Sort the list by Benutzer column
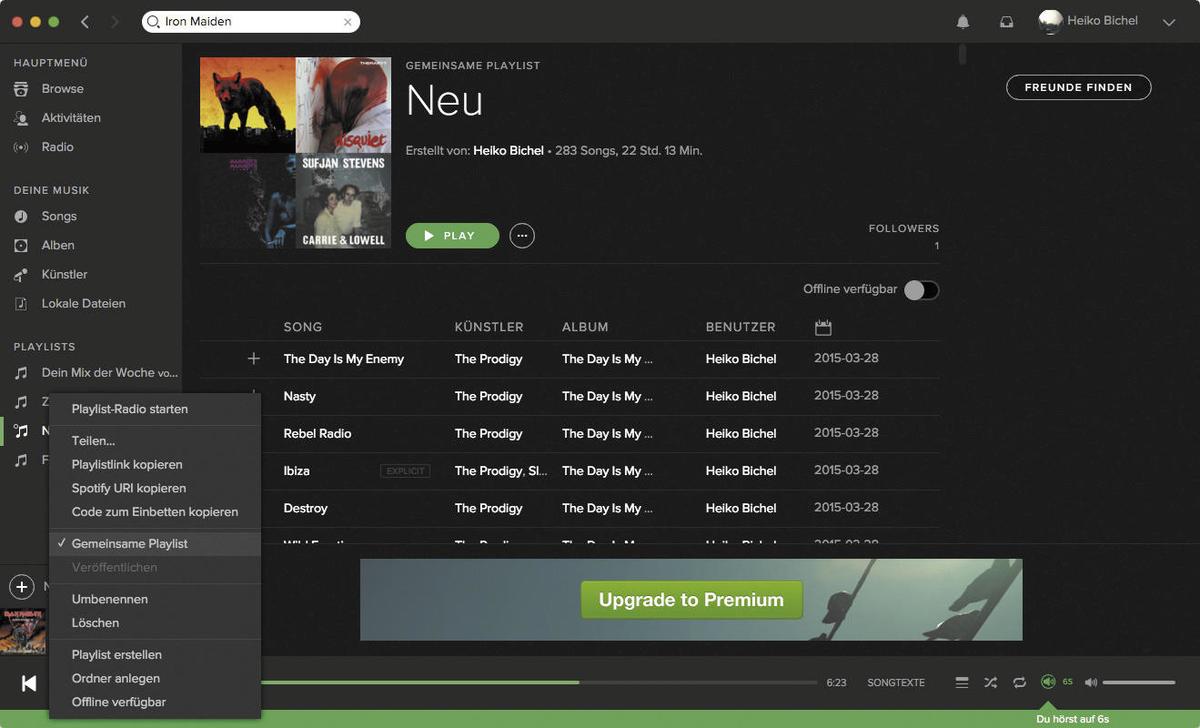Viewport: 1200px width, 728px height. (741, 327)
